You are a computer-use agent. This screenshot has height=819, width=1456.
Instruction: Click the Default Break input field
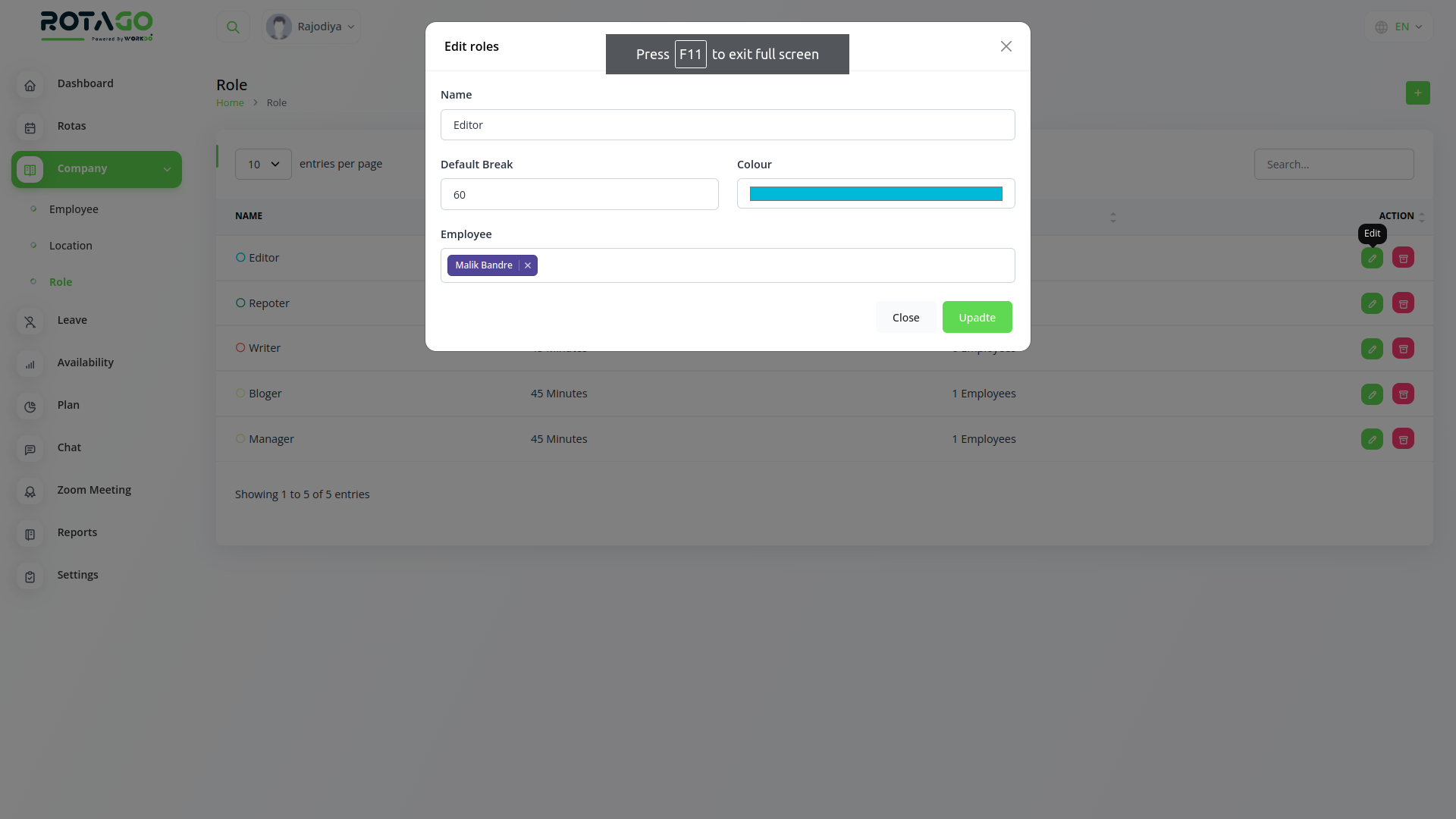tap(579, 194)
